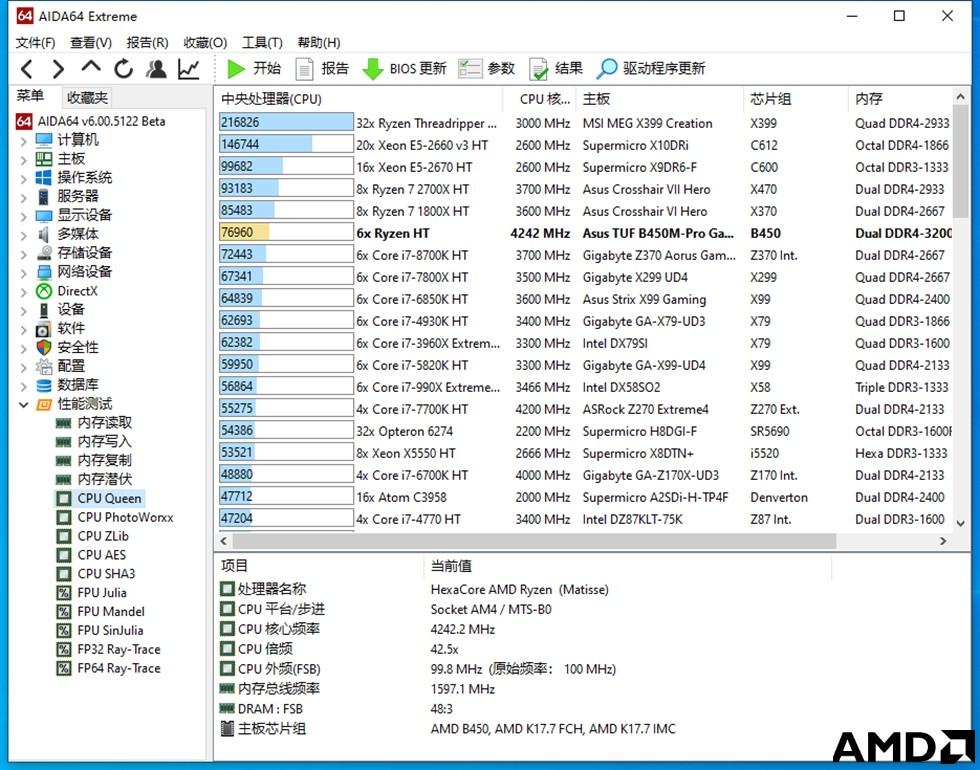Open the user silhouette toolbar icon
The image size is (980, 770).
tap(156, 69)
